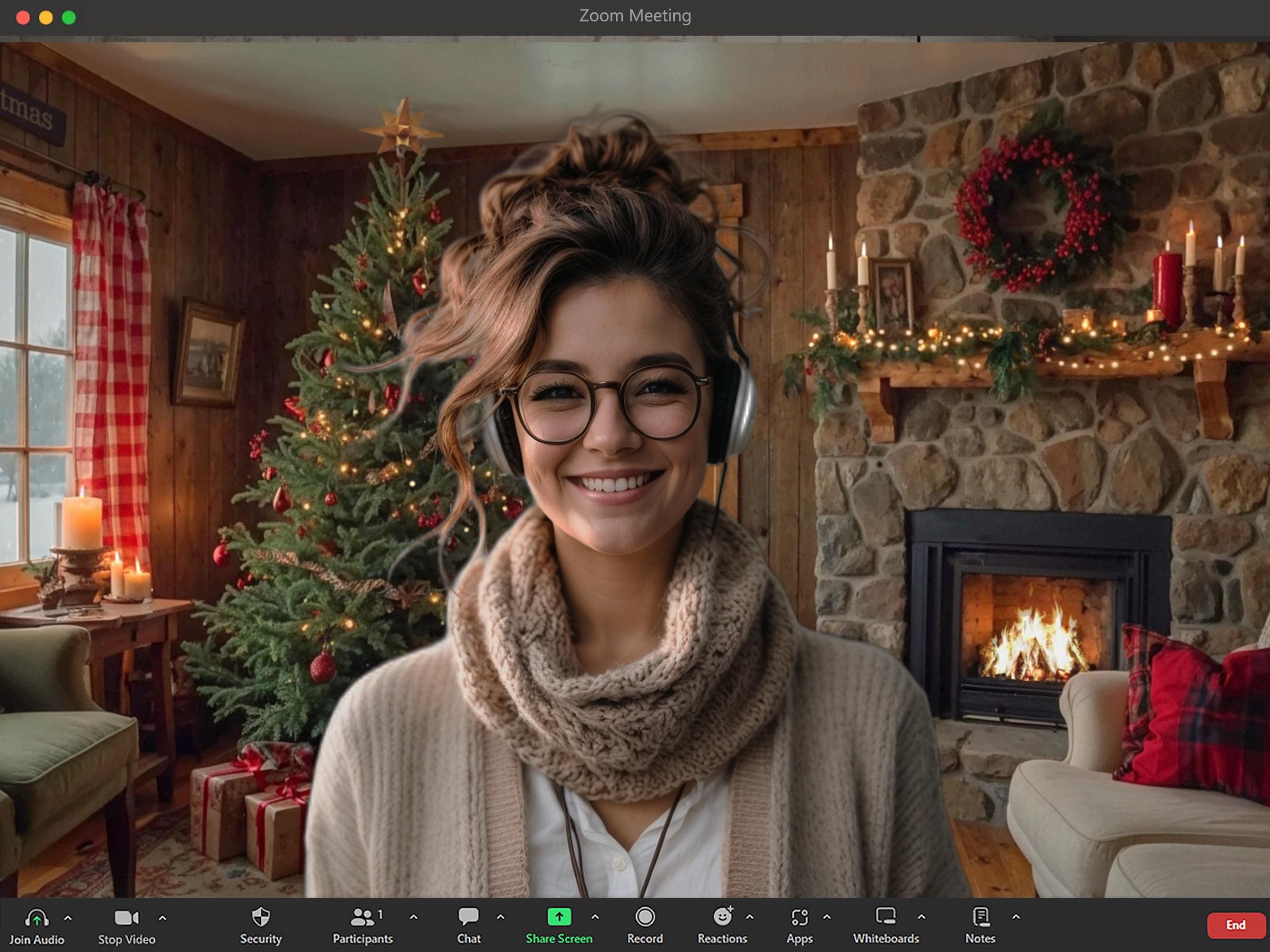Open the Whiteboards chevron menu
The height and width of the screenshot is (952, 1270).
[921, 918]
